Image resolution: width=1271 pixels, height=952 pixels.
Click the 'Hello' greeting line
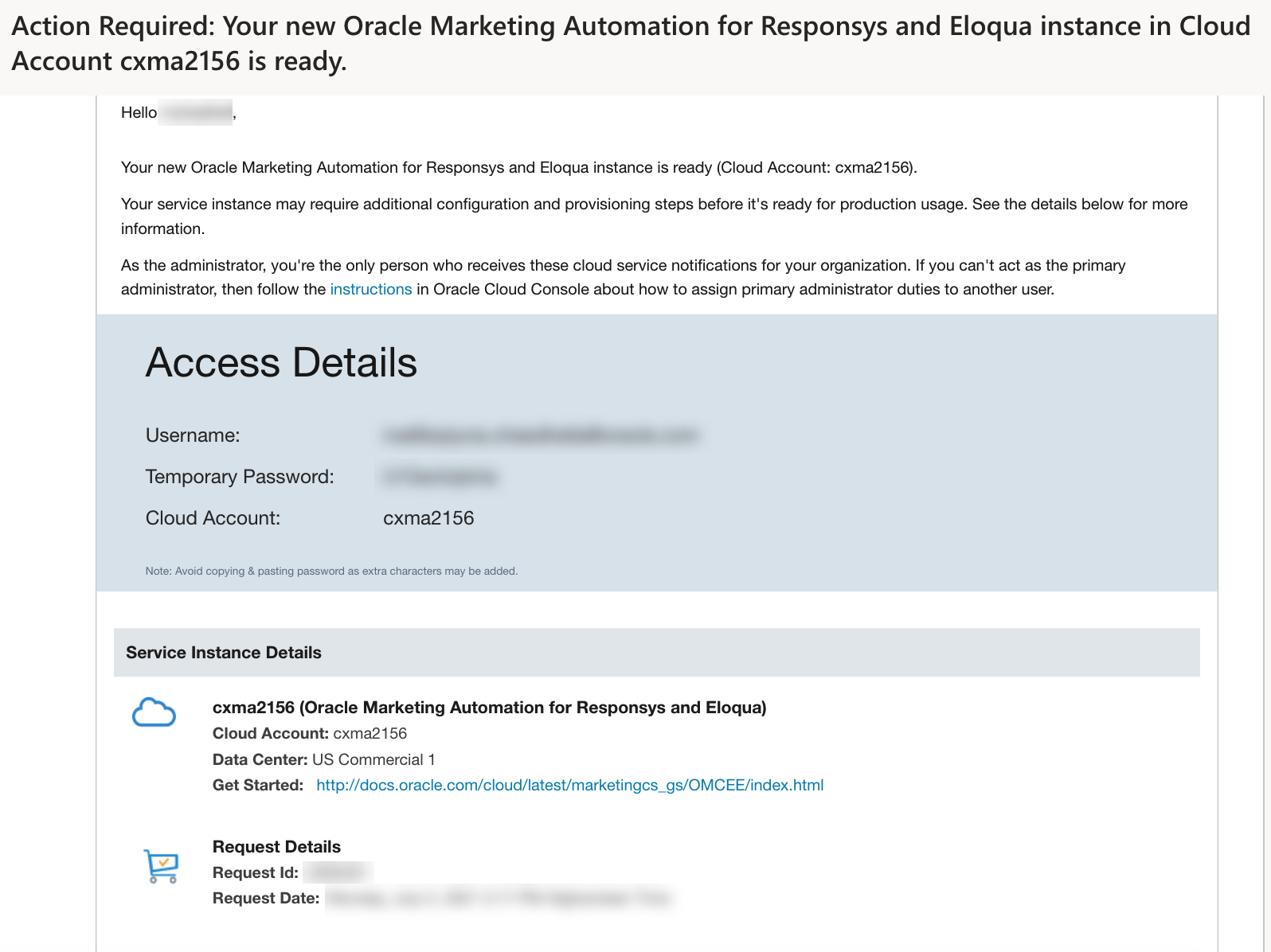pos(178,112)
